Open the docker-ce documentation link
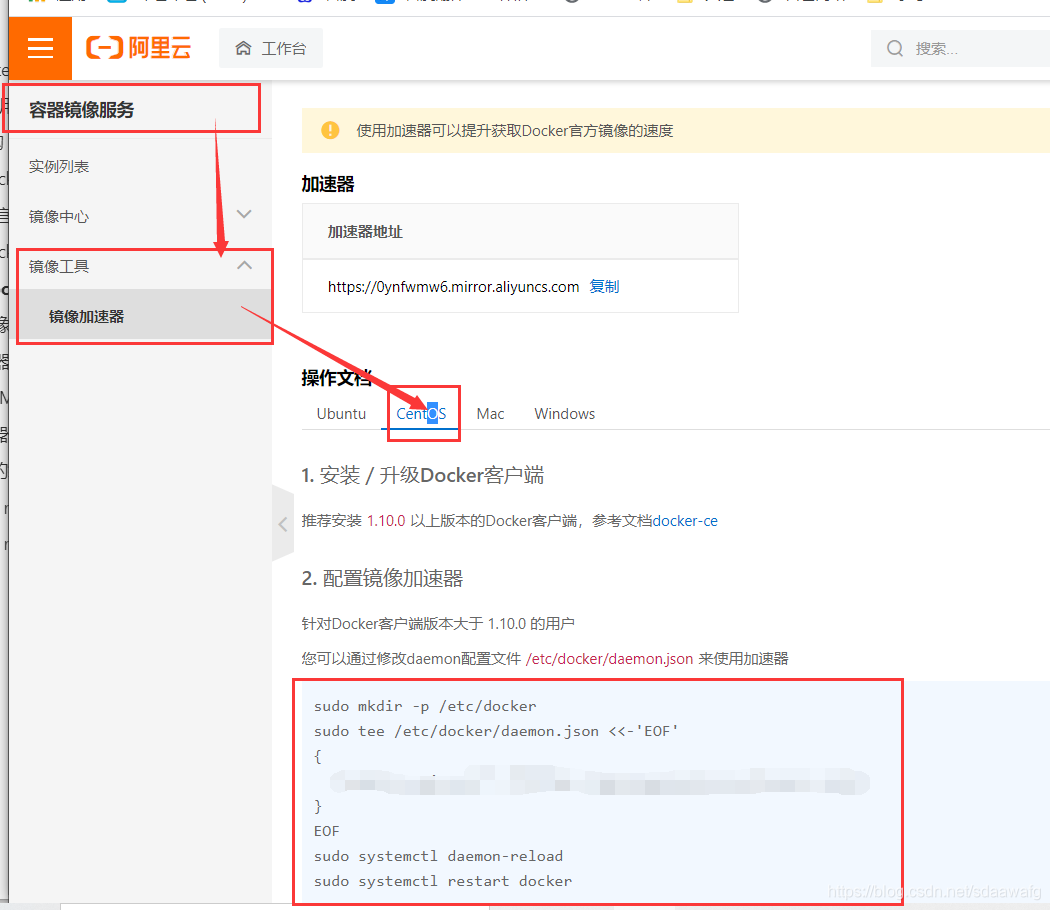The image size is (1050, 910). pos(685,521)
